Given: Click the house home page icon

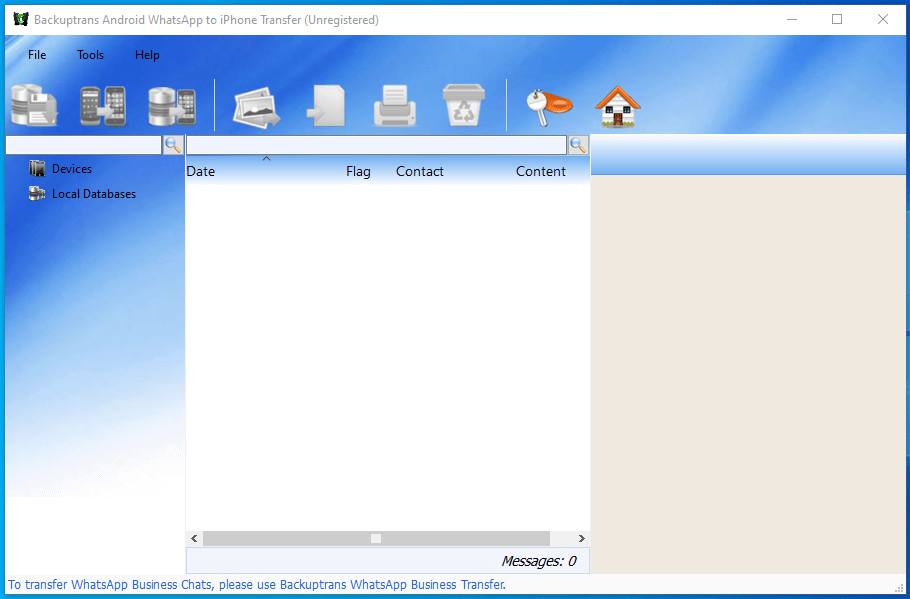Looking at the screenshot, I should [618, 106].
